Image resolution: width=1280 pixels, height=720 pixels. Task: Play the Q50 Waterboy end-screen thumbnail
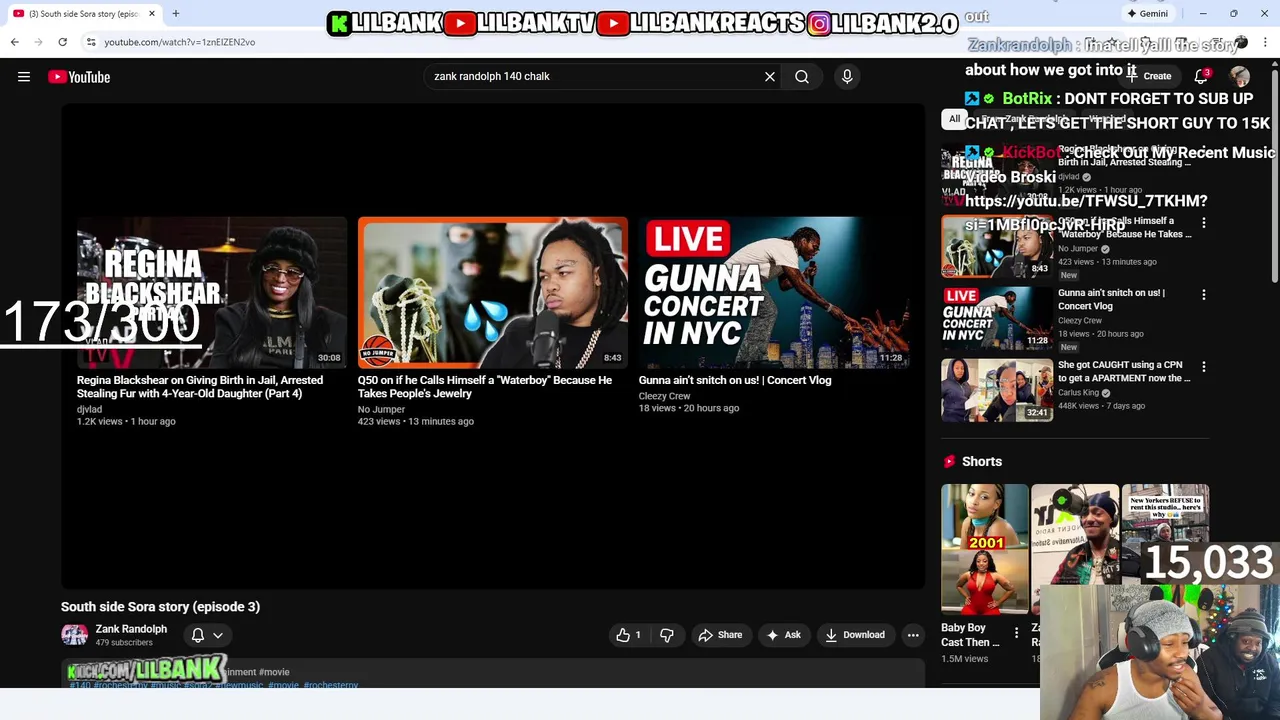tap(493, 293)
